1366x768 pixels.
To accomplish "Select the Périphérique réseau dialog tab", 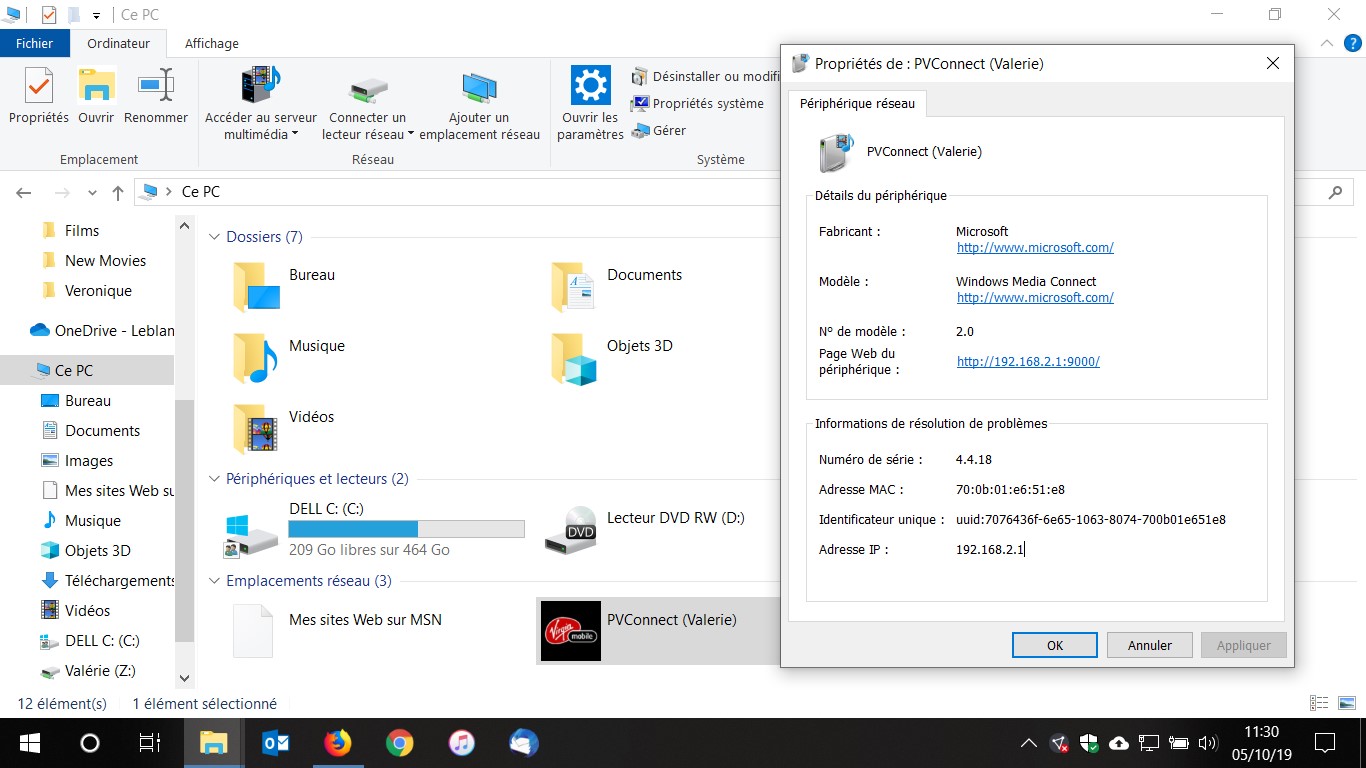I will click(856, 103).
